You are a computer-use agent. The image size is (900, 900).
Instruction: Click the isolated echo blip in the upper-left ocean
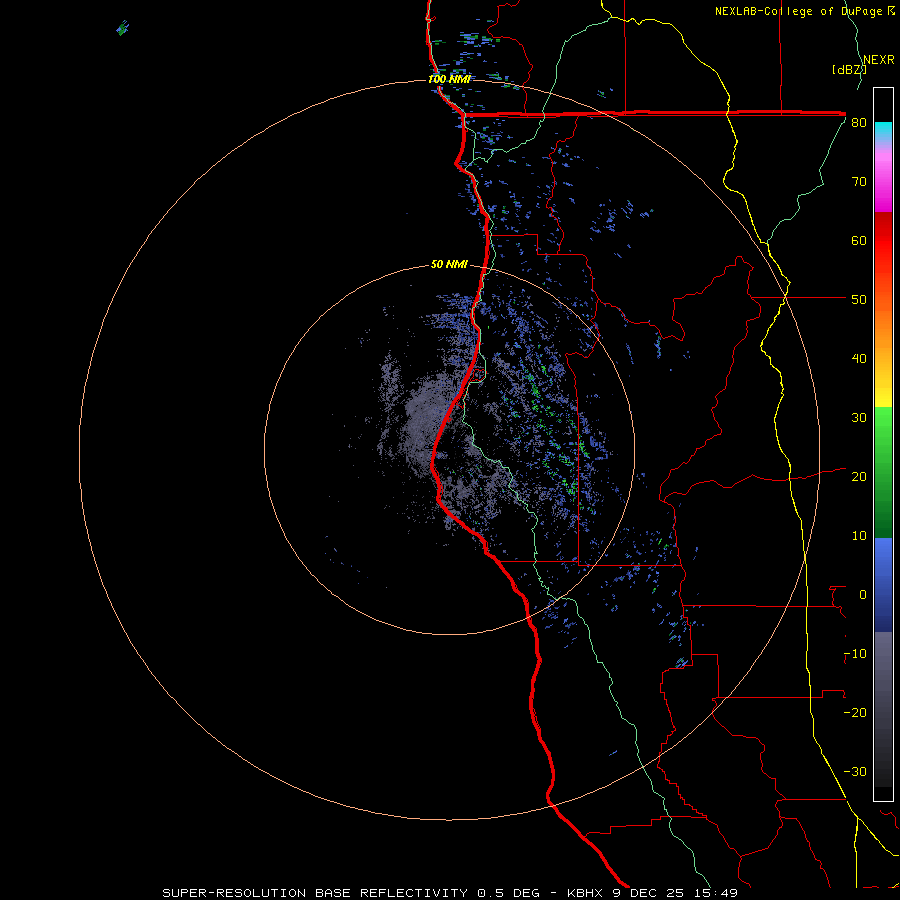tap(122, 28)
